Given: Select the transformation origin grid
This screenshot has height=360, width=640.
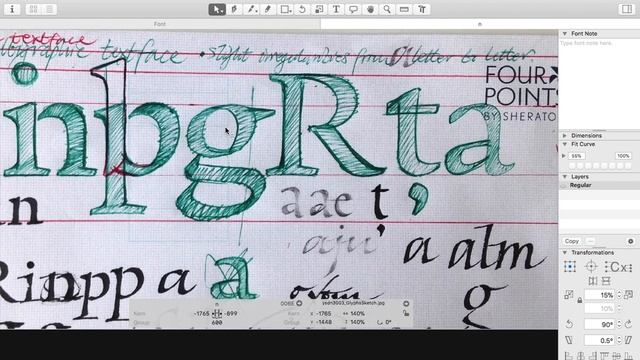Looking at the screenshot, I should (x=569, y=267).
